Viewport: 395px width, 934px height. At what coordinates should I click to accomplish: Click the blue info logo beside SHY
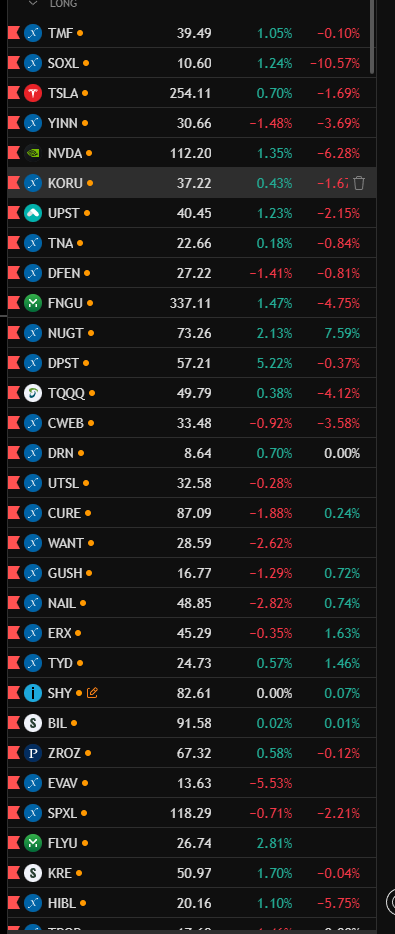[x=33, y=693]
